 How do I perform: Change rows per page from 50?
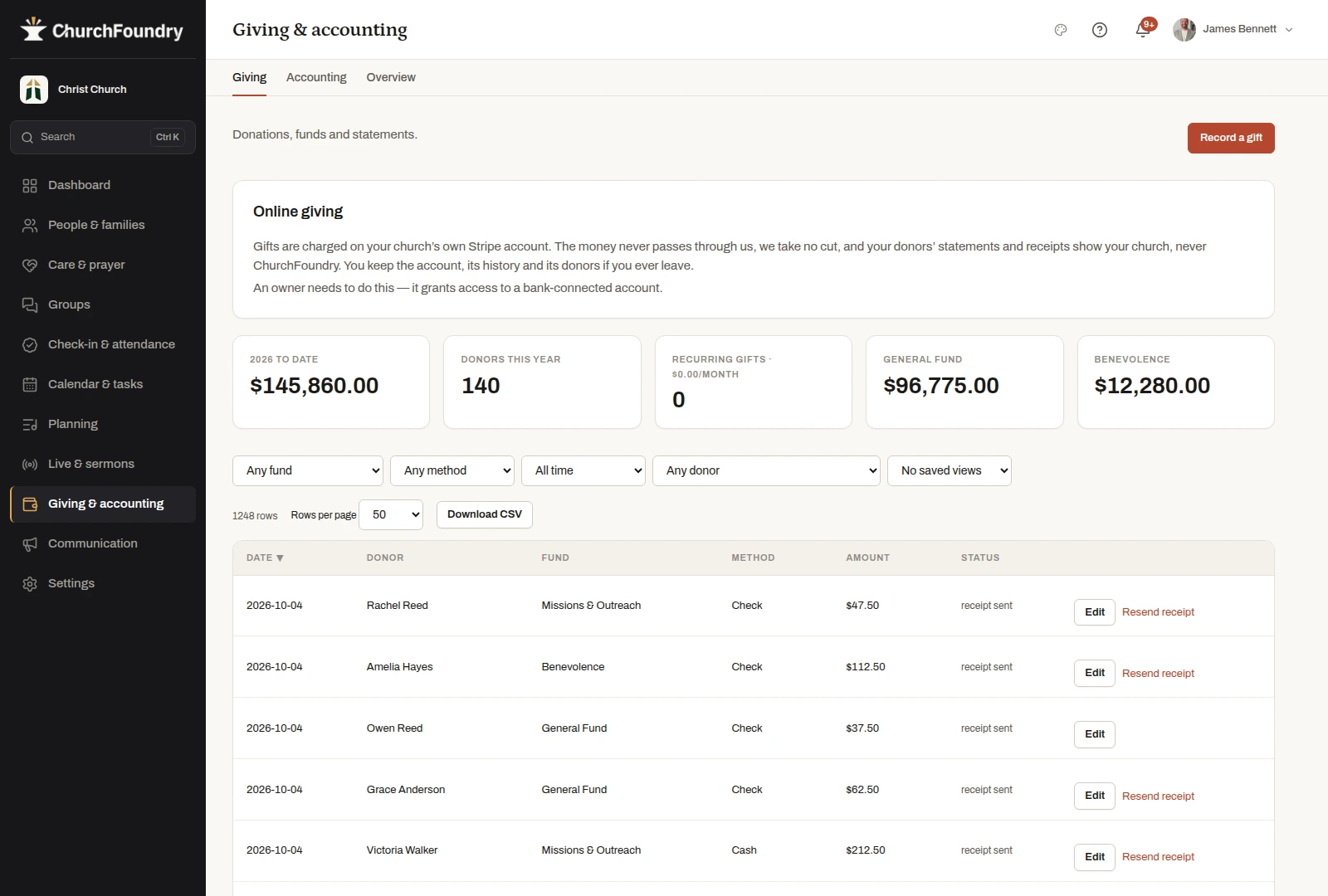point(391,514)
